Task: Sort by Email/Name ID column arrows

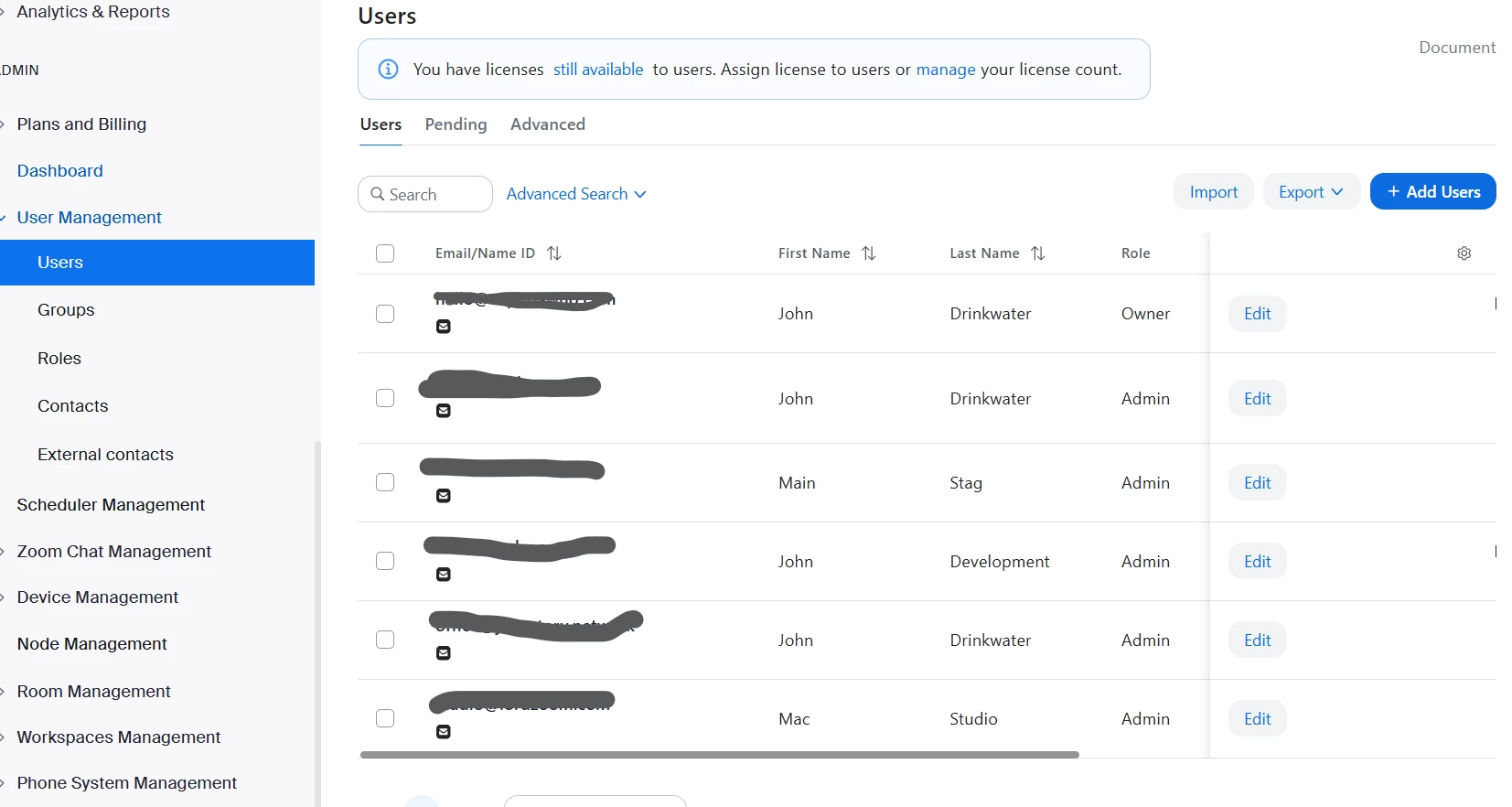Action: tap(554, 253)
